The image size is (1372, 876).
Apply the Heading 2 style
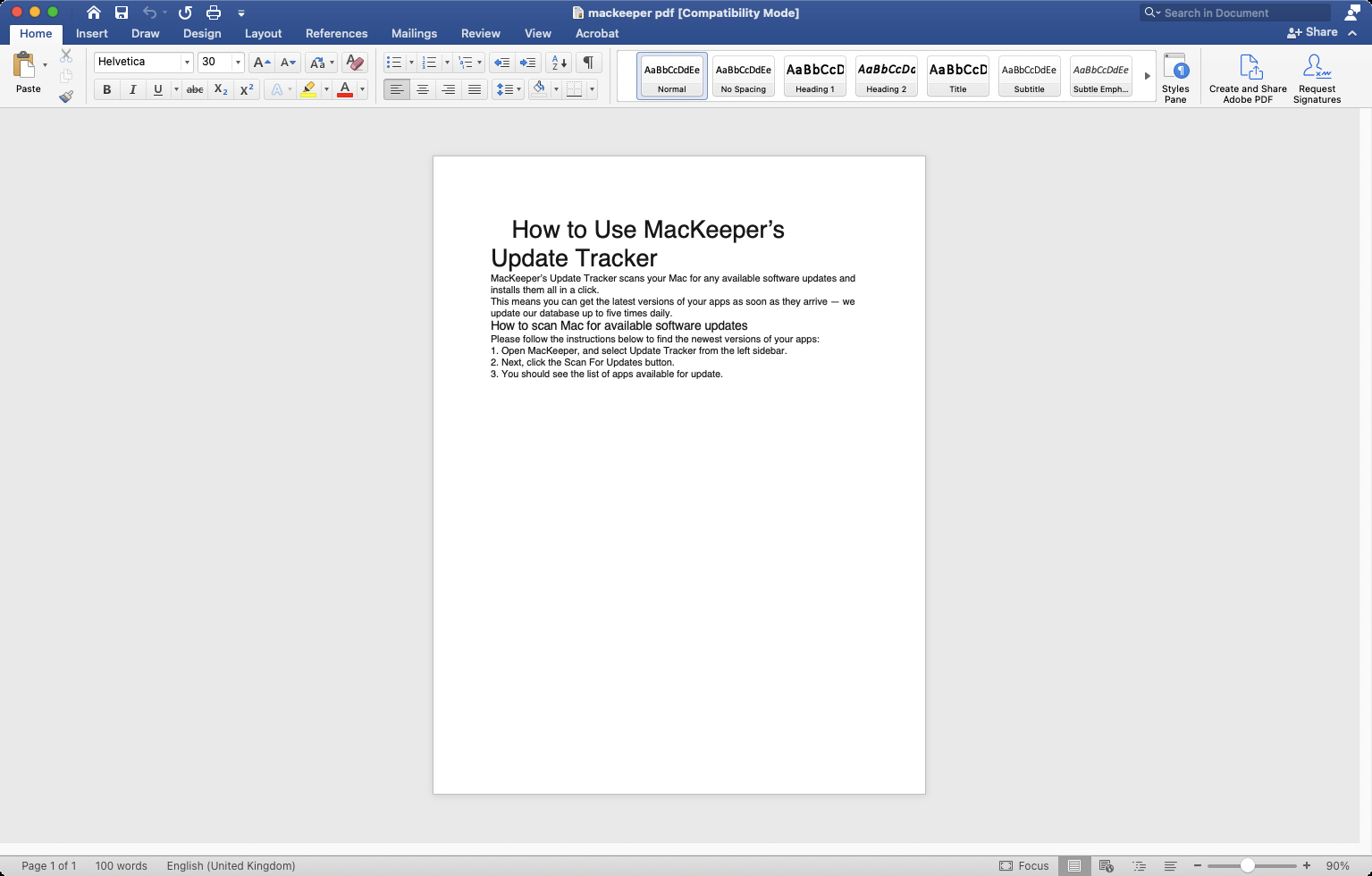click(887, 76)
